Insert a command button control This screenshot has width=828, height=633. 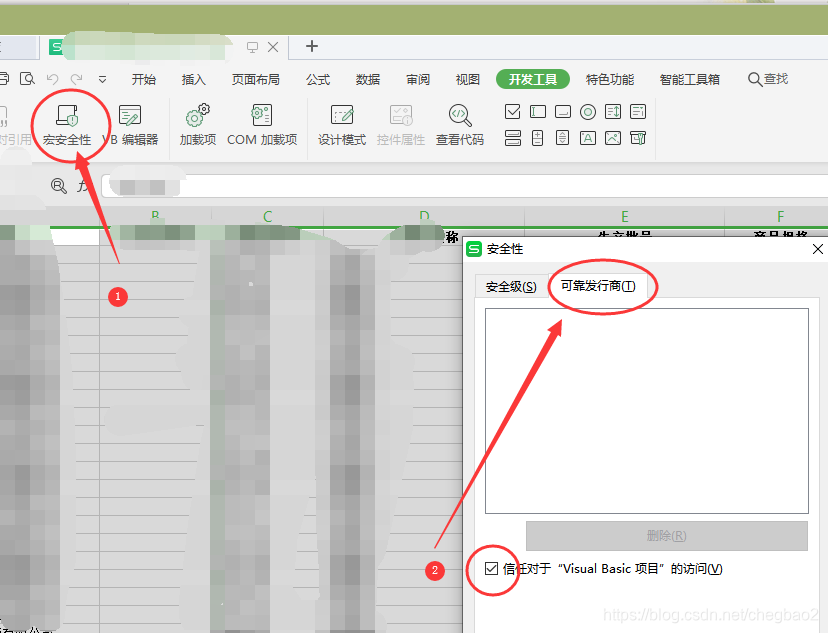click(x=563, y=112)
